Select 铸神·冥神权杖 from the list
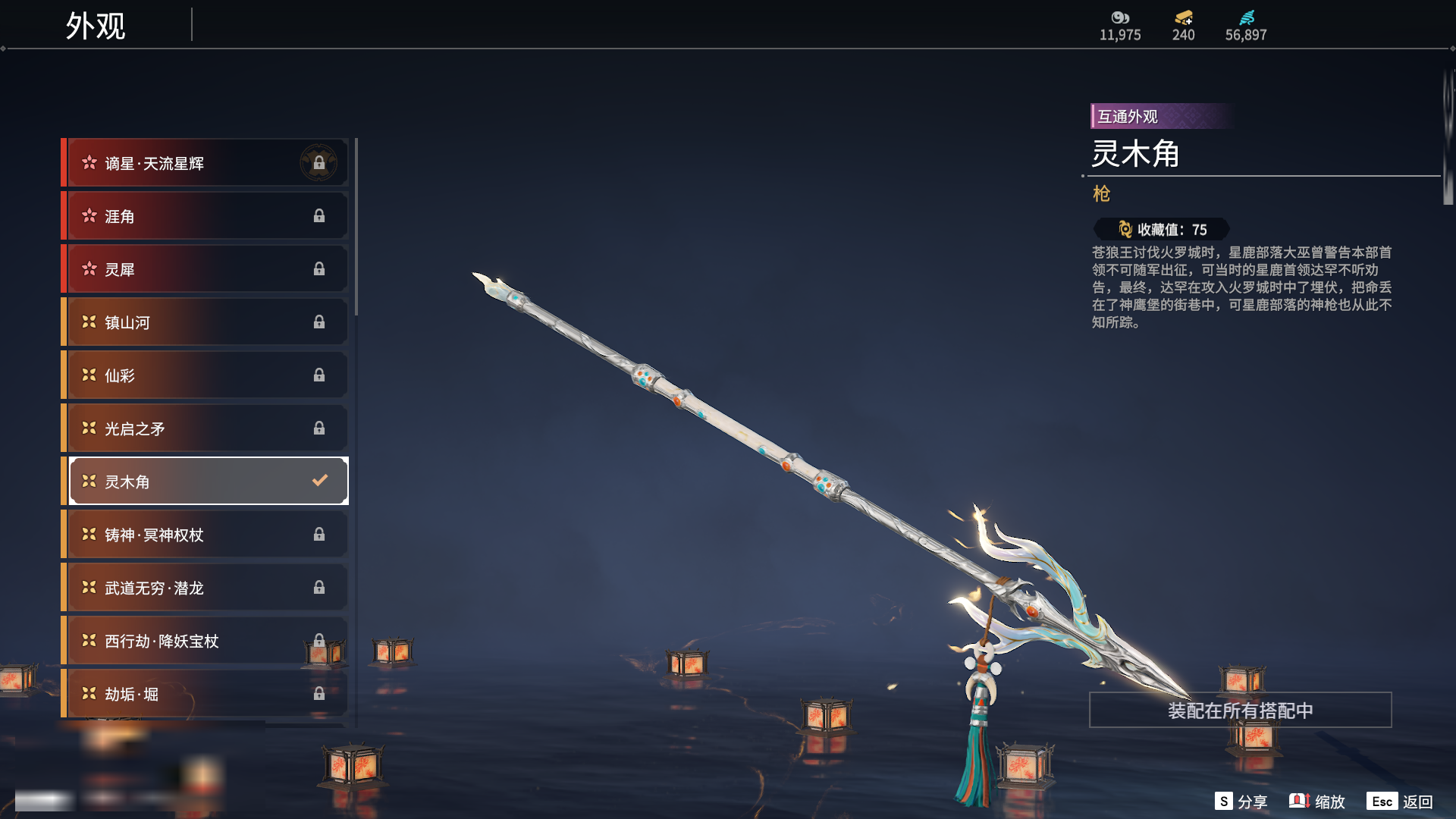 coord(205,535)
